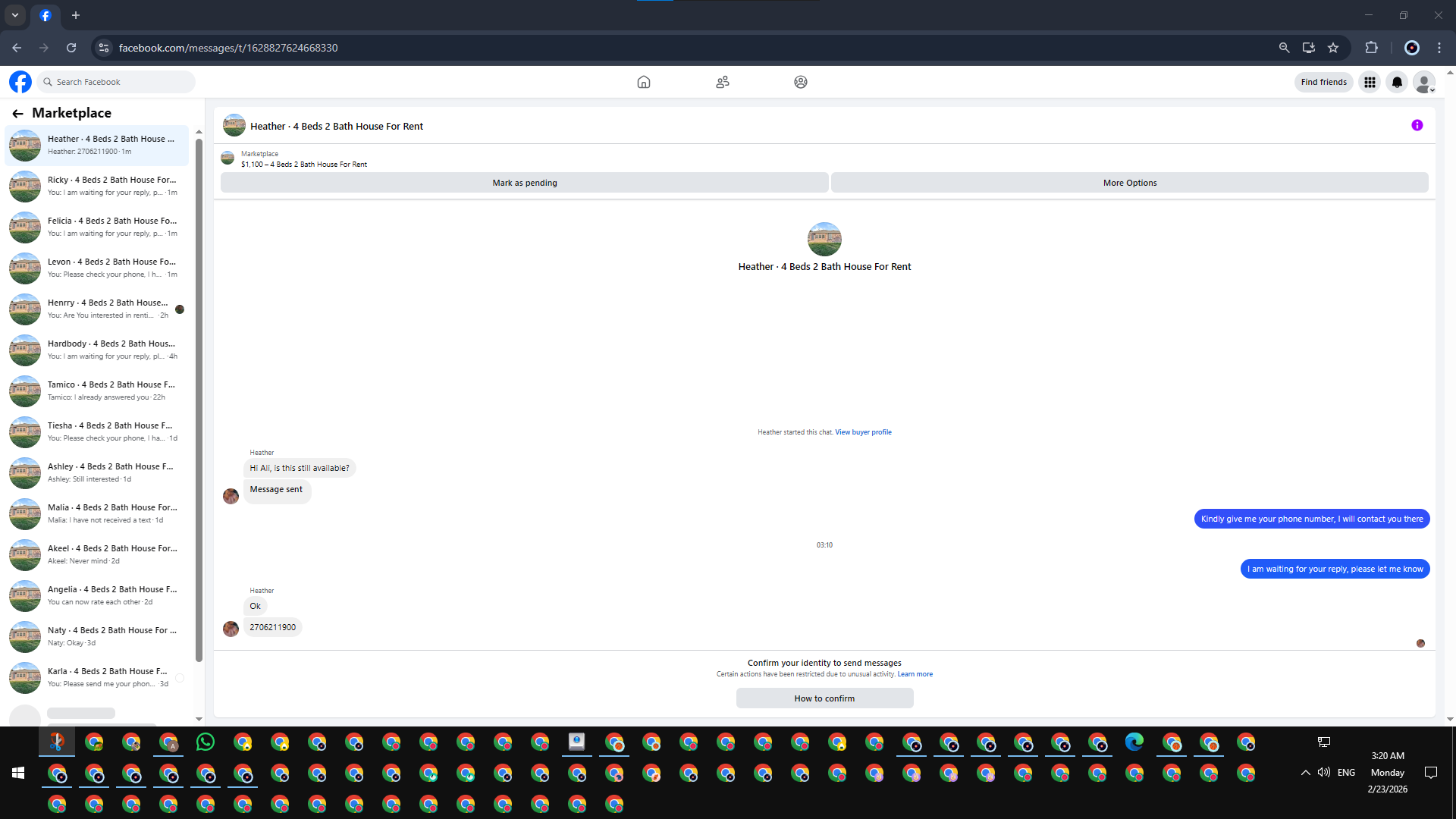Click the 'Kindly give me your phone number' message
The height and width of the screenshot is (819, 1456).
click(x=1312, y=519)
